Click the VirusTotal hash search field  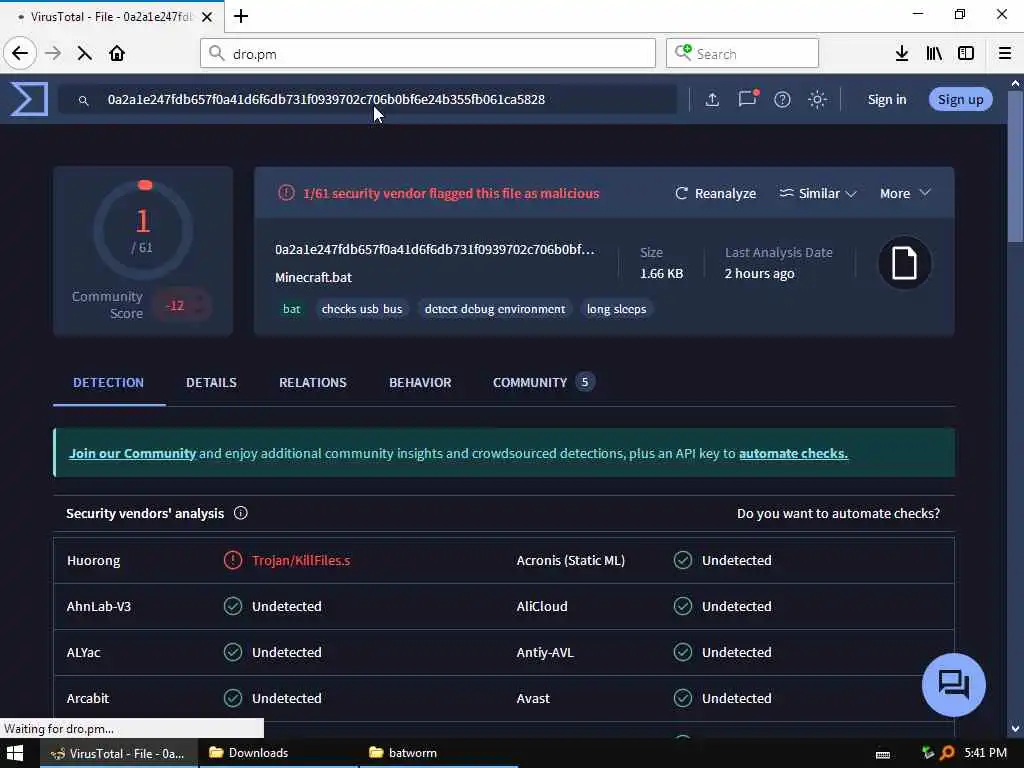[368, 99]
